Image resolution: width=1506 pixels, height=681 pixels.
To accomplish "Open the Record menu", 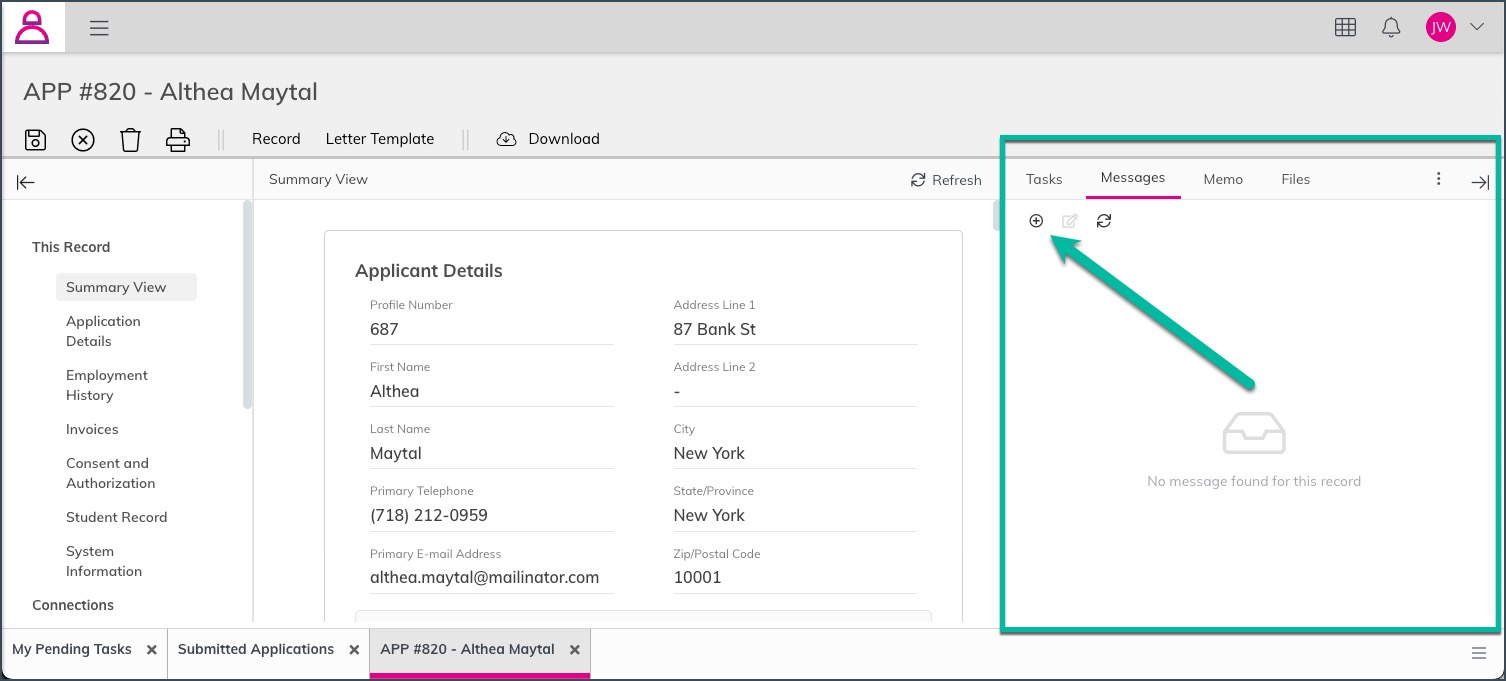I will point(276,139).
